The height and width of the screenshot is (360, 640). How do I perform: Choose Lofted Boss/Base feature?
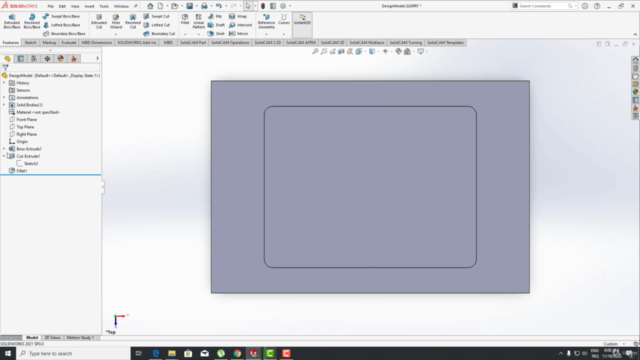pyautogui.click(x=61, y=25)
